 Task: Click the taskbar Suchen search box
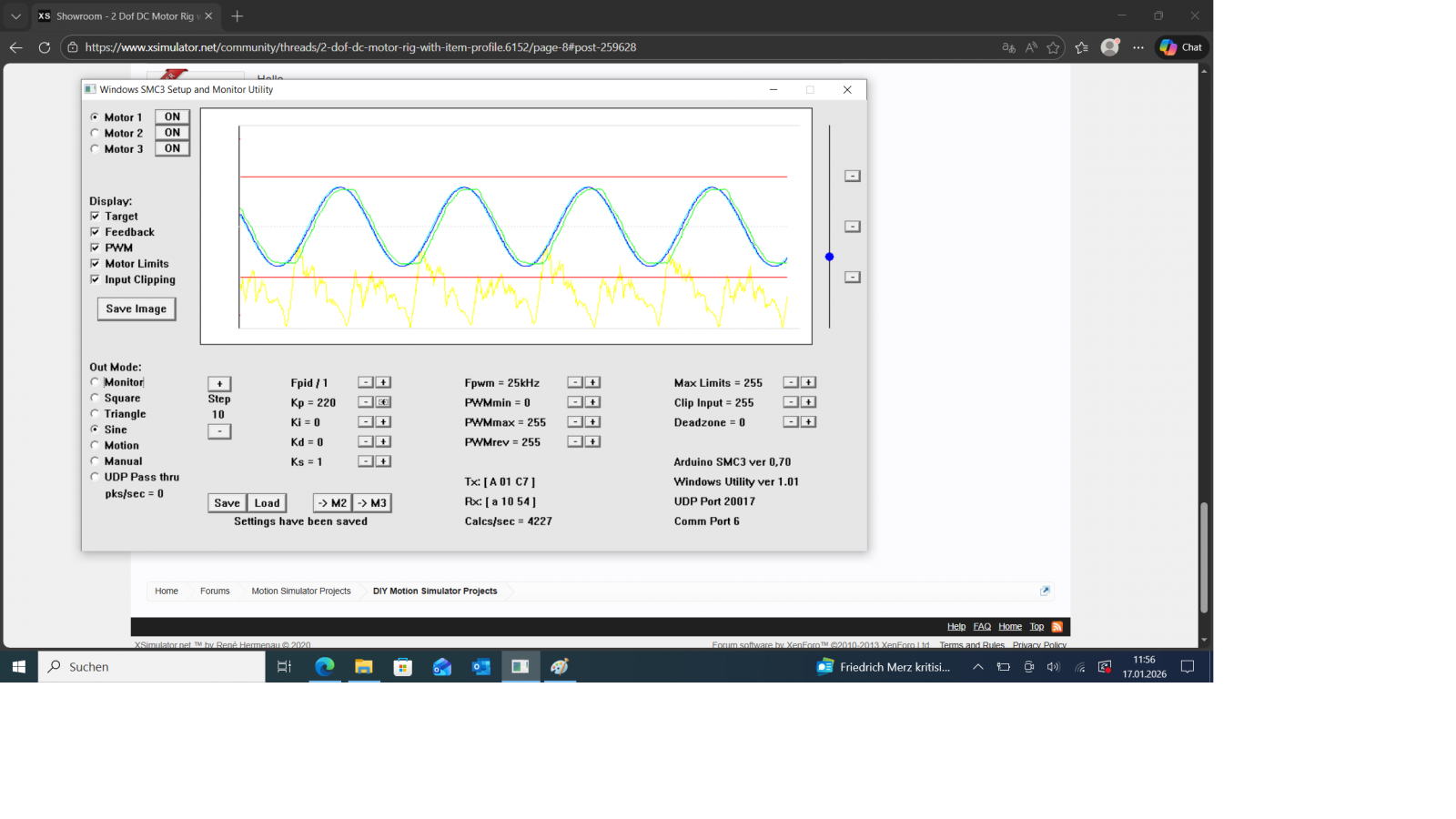coord(152,667)
